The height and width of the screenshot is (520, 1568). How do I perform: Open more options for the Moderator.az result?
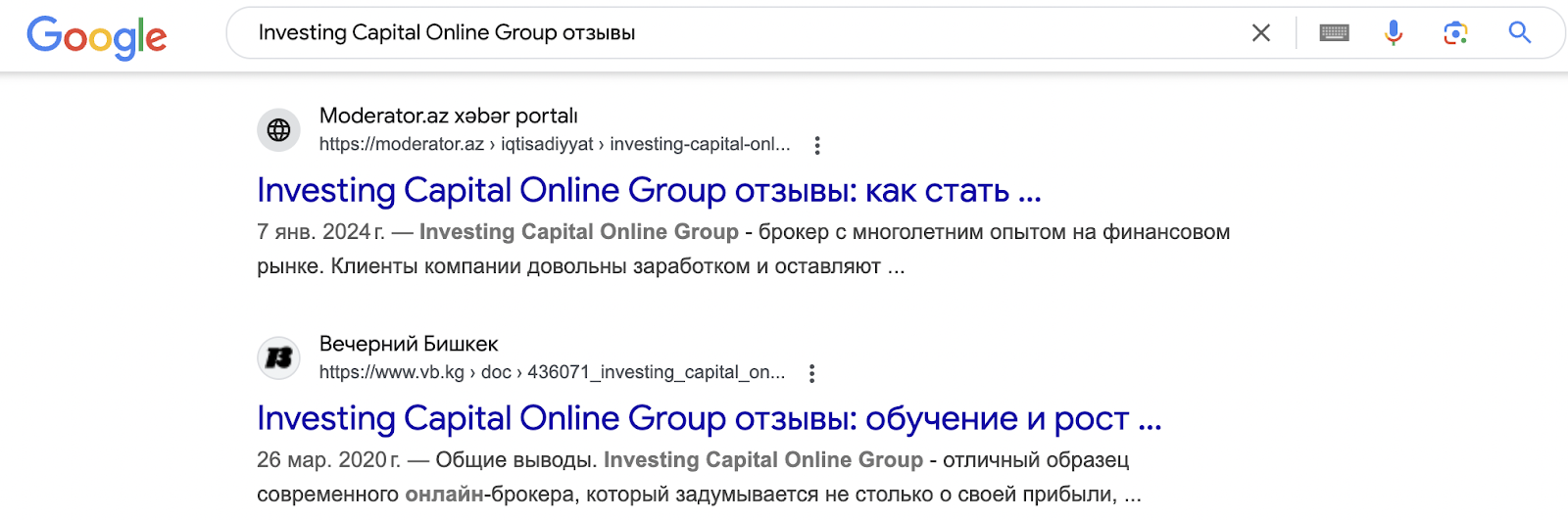(x=817, y=145)
